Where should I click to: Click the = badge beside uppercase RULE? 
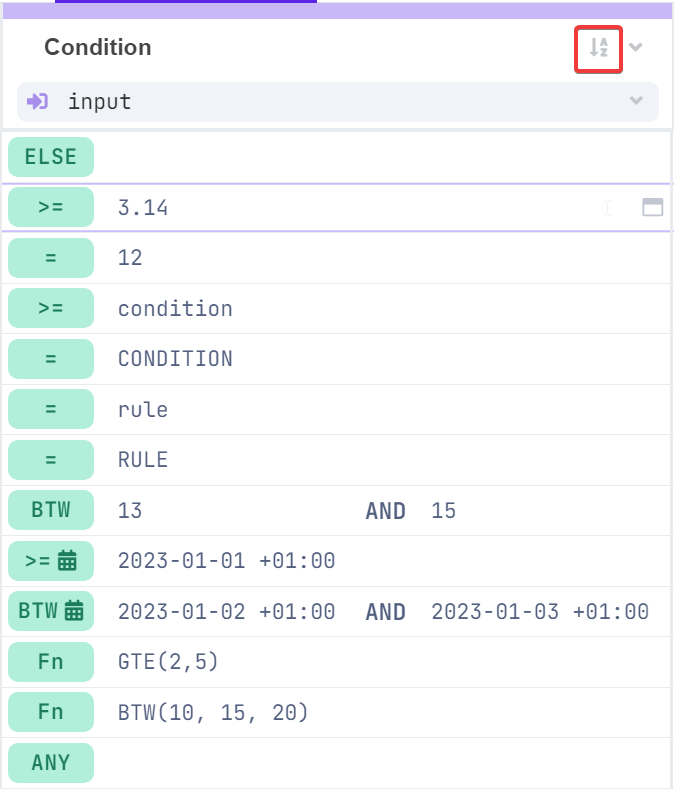51,460
